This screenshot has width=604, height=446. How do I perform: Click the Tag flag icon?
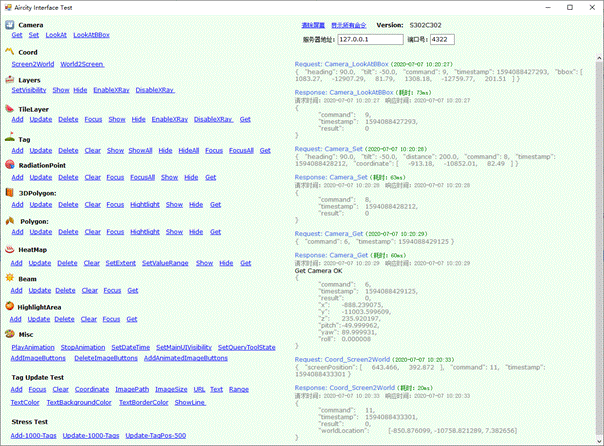(10, 137)
